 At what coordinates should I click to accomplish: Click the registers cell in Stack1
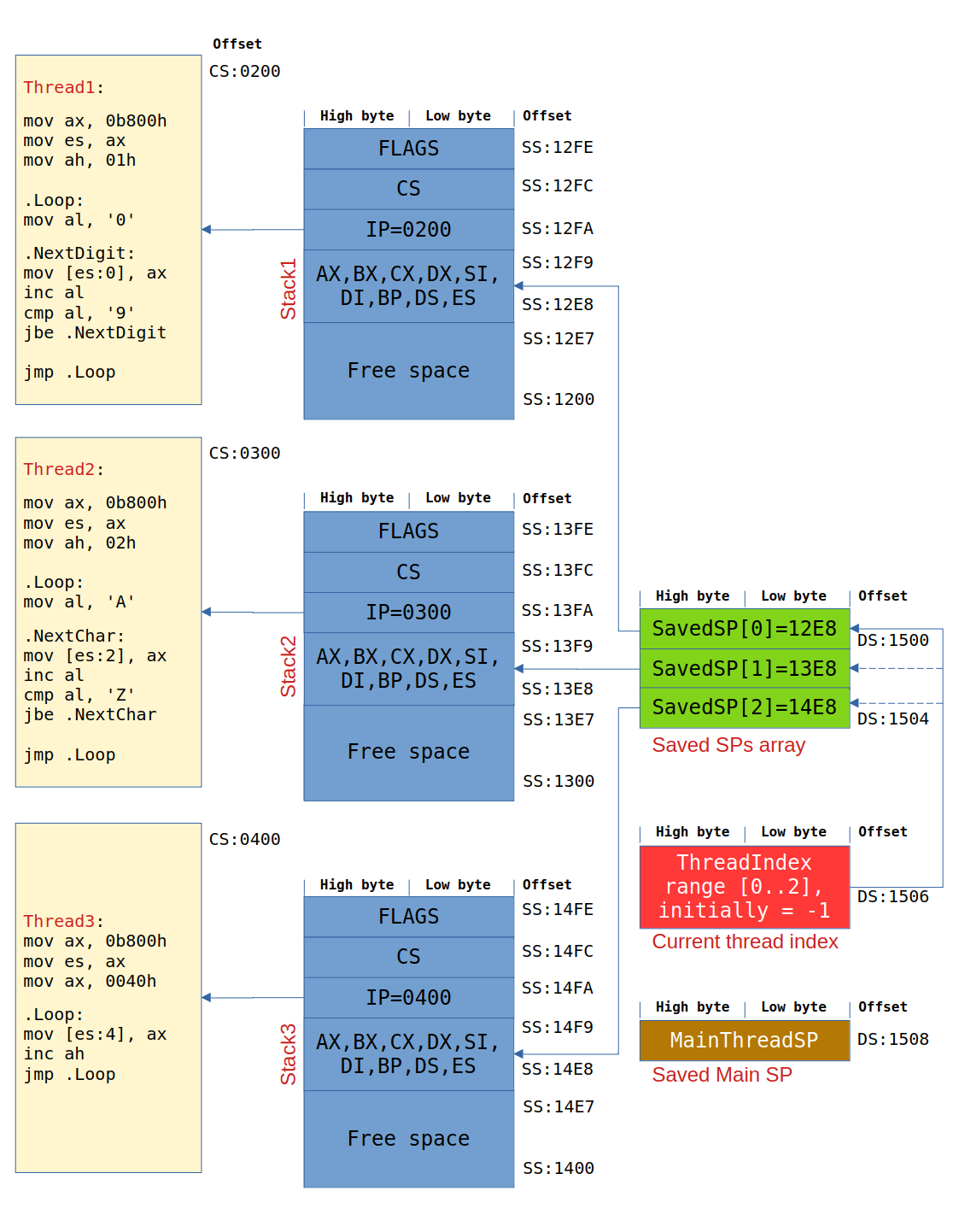(x=409, y=286)
